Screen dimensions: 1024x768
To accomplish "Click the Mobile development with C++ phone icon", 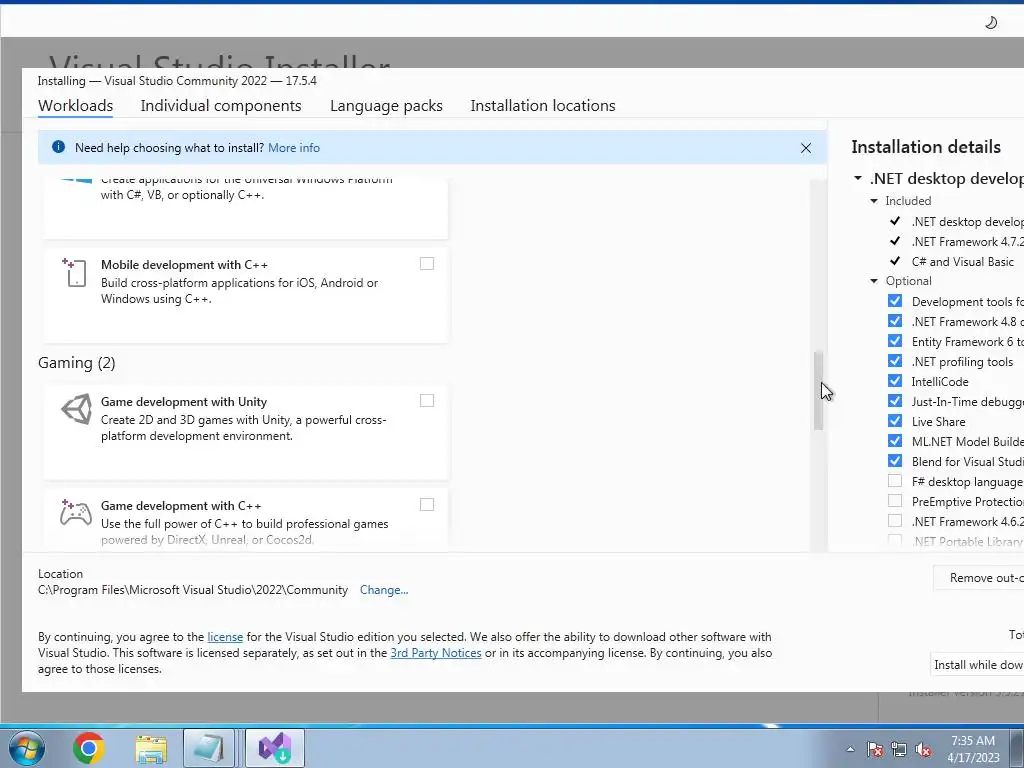I will 74,272.
